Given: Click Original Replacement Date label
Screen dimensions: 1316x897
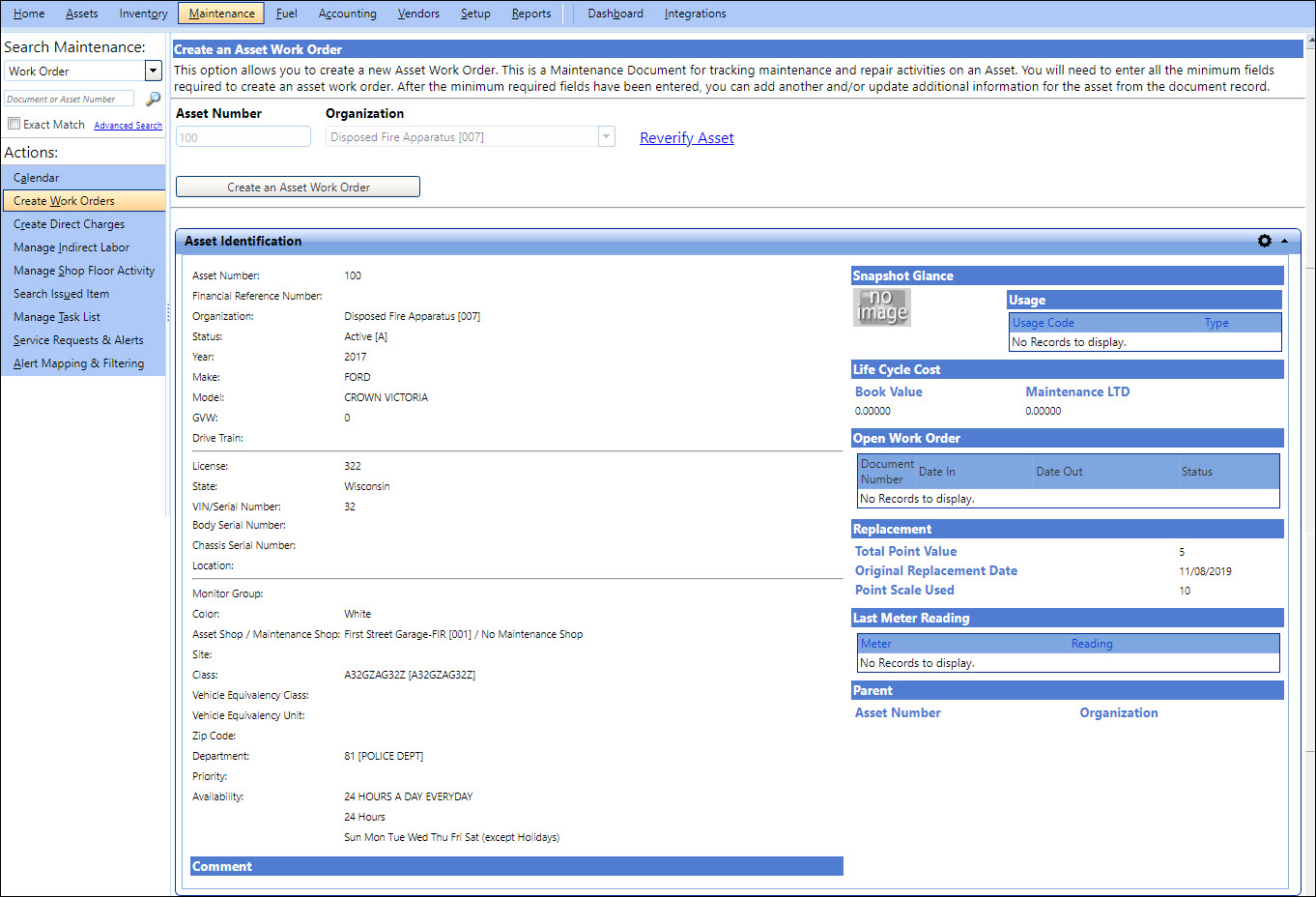Looking at the screenshot, I should [x=936, y=570].
